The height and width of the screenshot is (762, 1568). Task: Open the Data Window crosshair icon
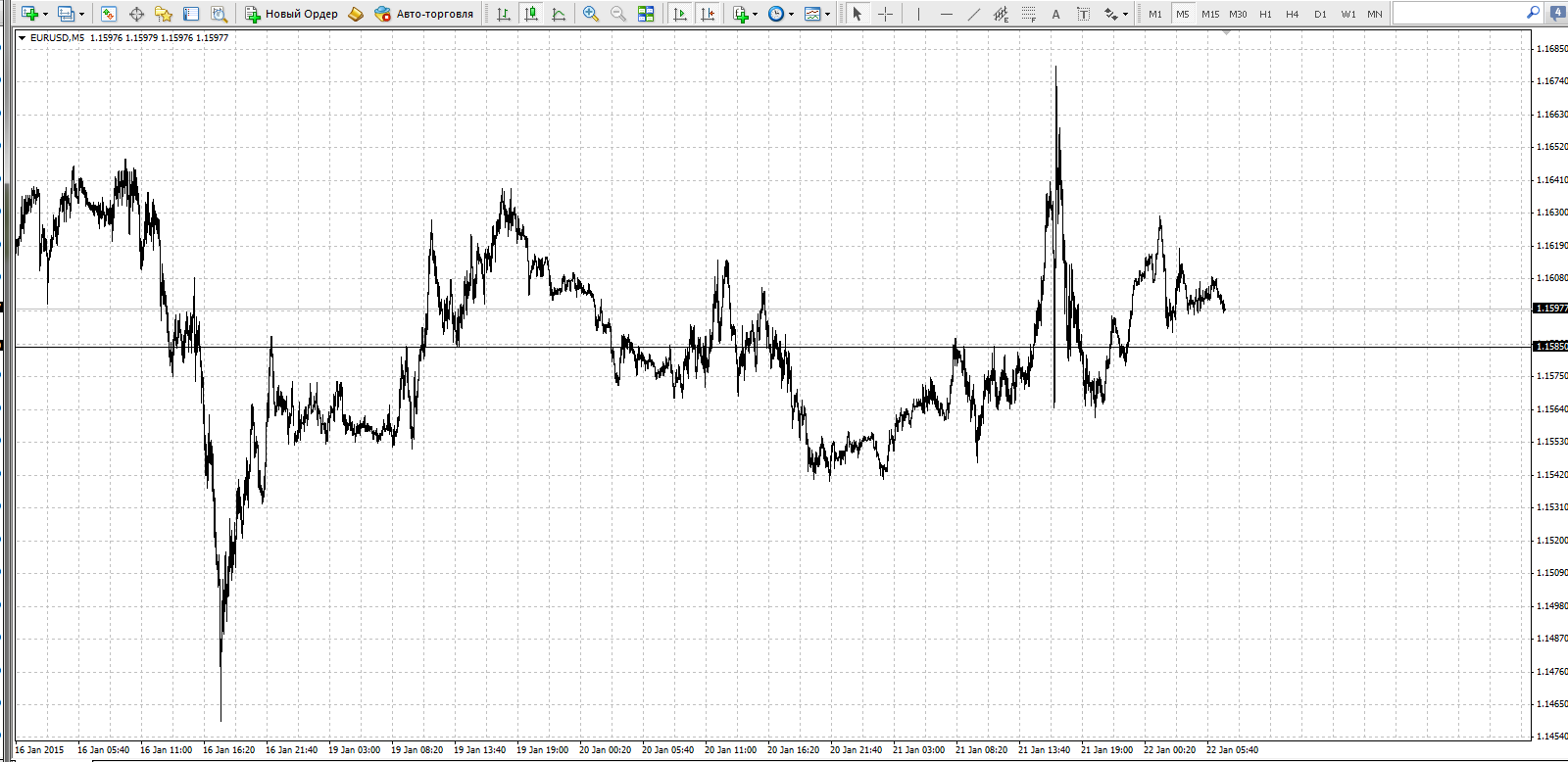(136, 14)
